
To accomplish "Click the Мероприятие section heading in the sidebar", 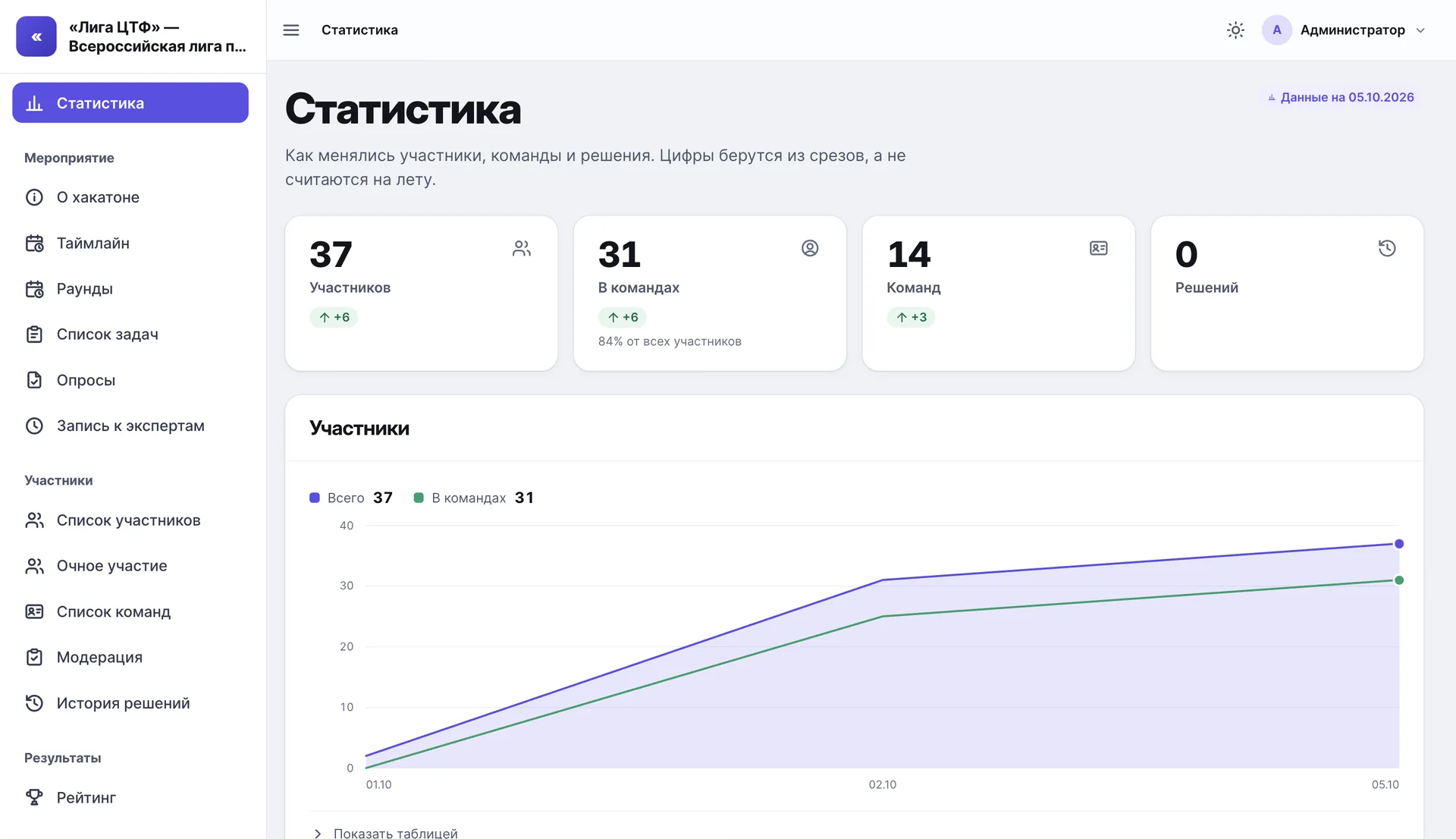I will 69,158.
